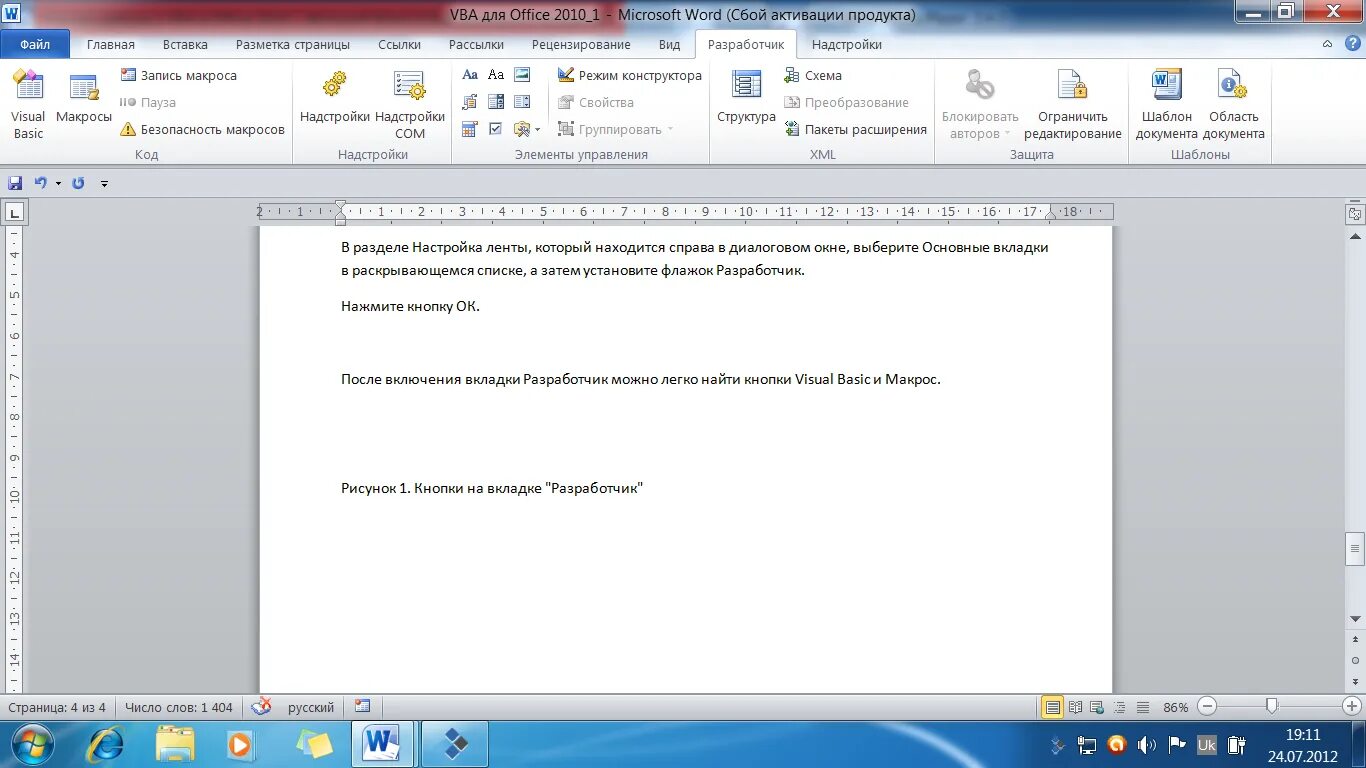The width and height of the screenshot is (1366, 768).
Task: Switch to the Ссылки tab
Action: tap(399, 44)
